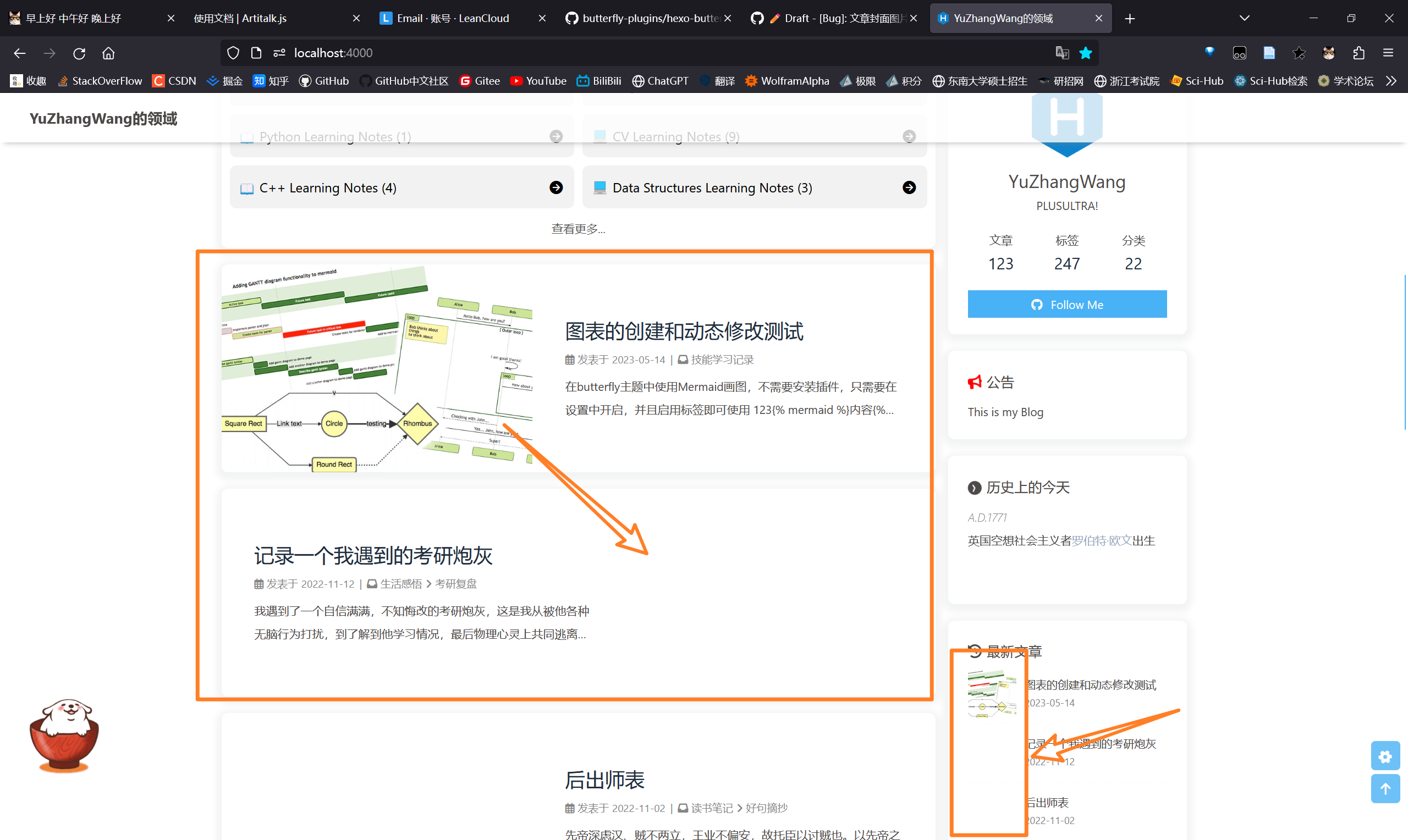Click the 查看更多 link
Image resolution: width=1408 pixels, height=840 pixels.
tap(577, 229)
